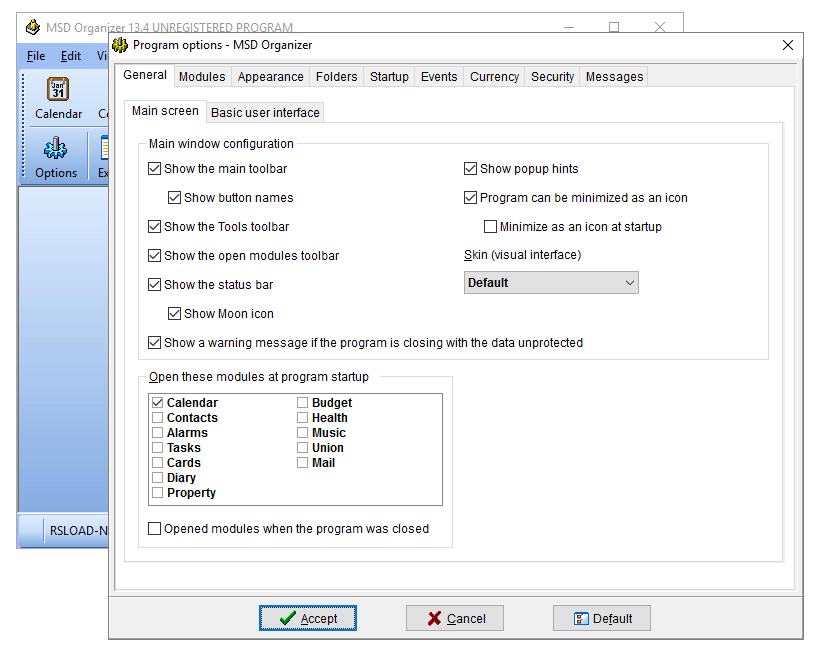Click the Program options dialog title icon

(120, 45)
